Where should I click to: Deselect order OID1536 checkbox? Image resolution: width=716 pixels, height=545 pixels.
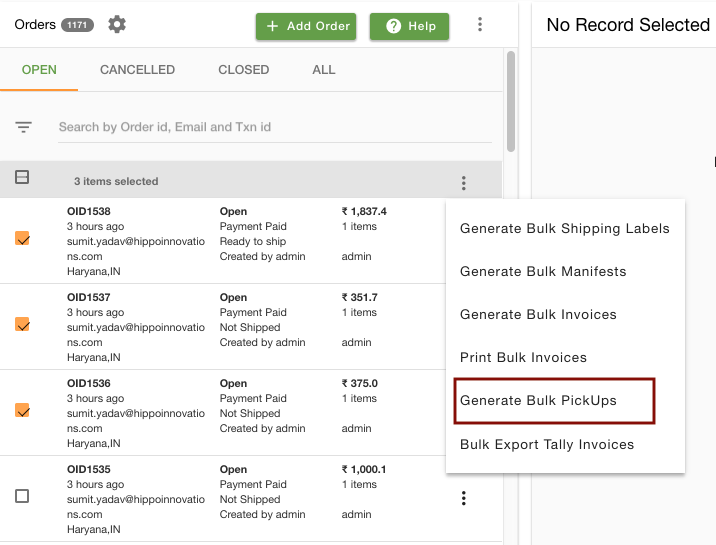coord(22,410)
